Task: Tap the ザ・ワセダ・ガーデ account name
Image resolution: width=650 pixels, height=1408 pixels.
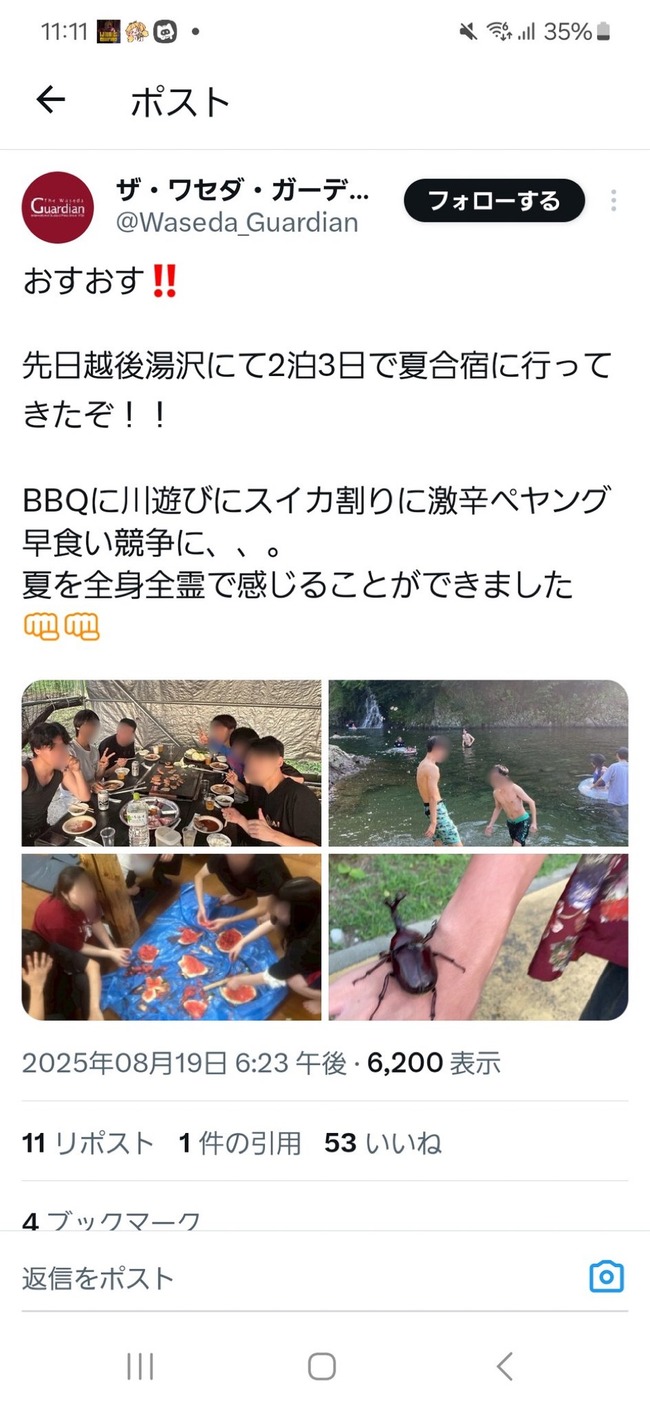Action: (243, 189)
